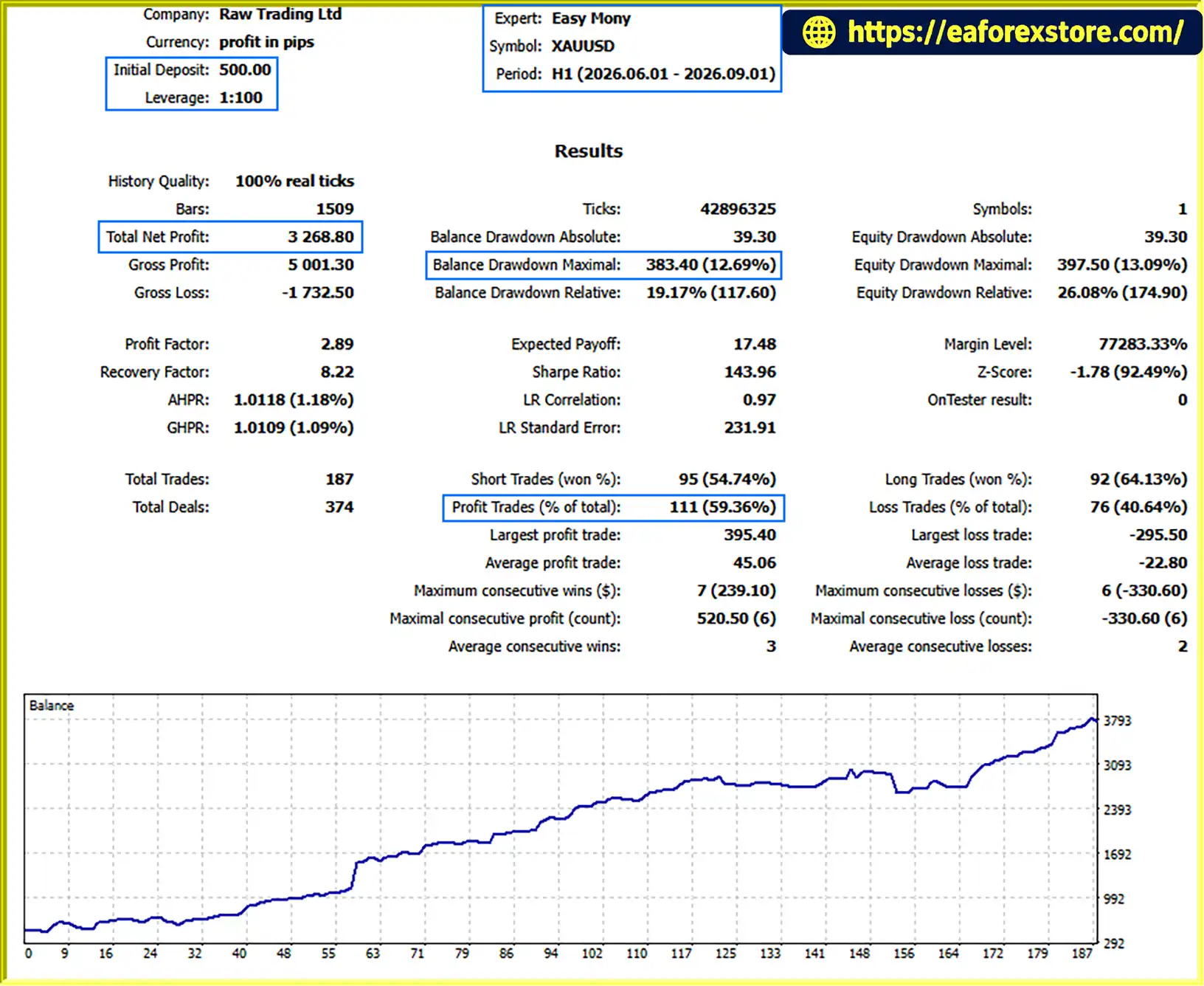Select the LR Correlation value 0.97
1204x986 pixels.
coord(759,400)
